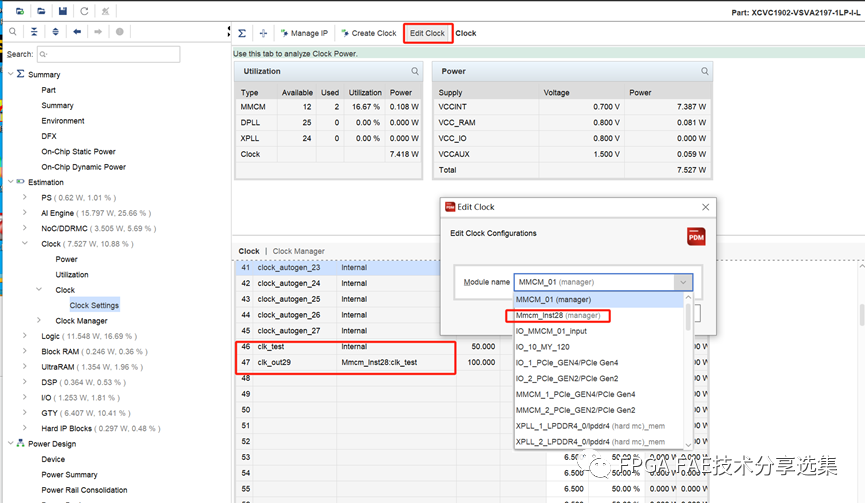Open search in the Utilization panel

(x=415, y=72)
